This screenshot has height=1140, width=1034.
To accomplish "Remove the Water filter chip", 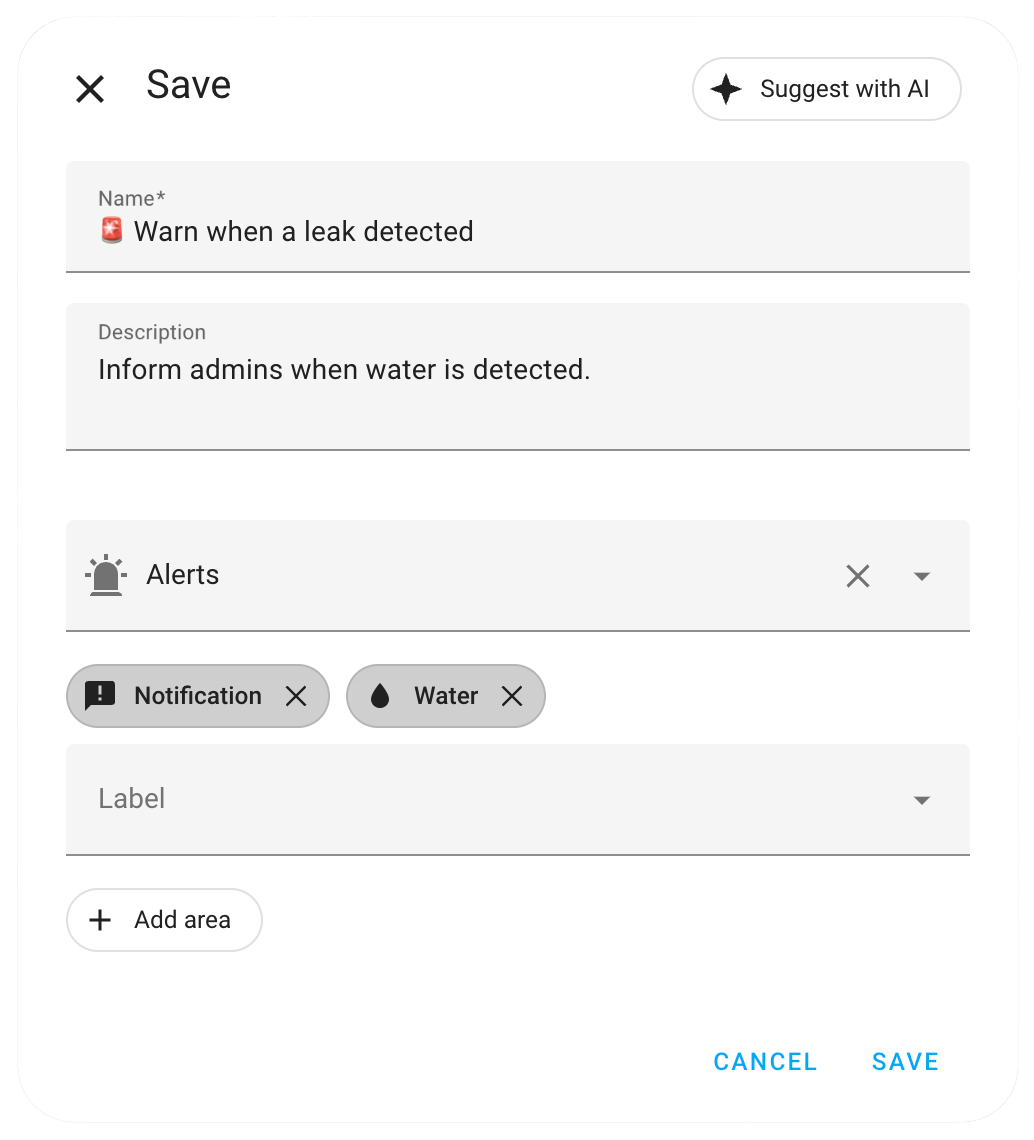I will click(x=512, y=695).
